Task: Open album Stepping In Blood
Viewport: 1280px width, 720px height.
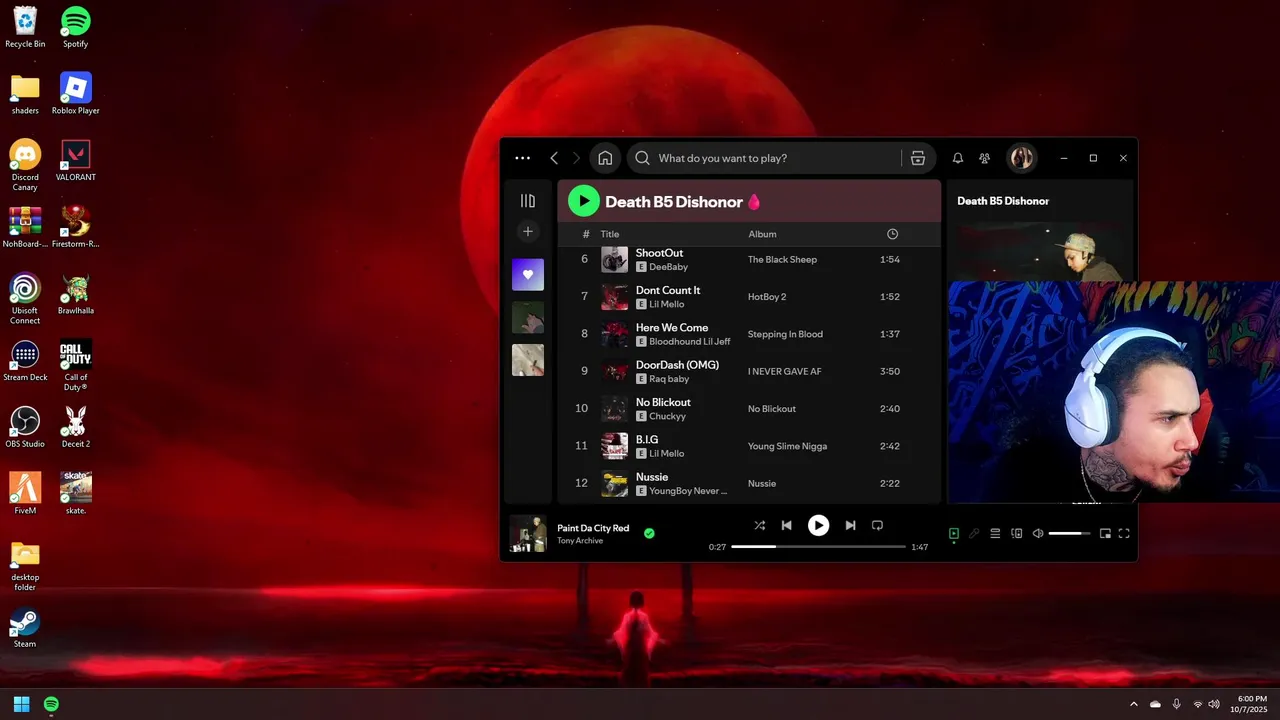Action: pyautogui.click(x=785, y=334)
